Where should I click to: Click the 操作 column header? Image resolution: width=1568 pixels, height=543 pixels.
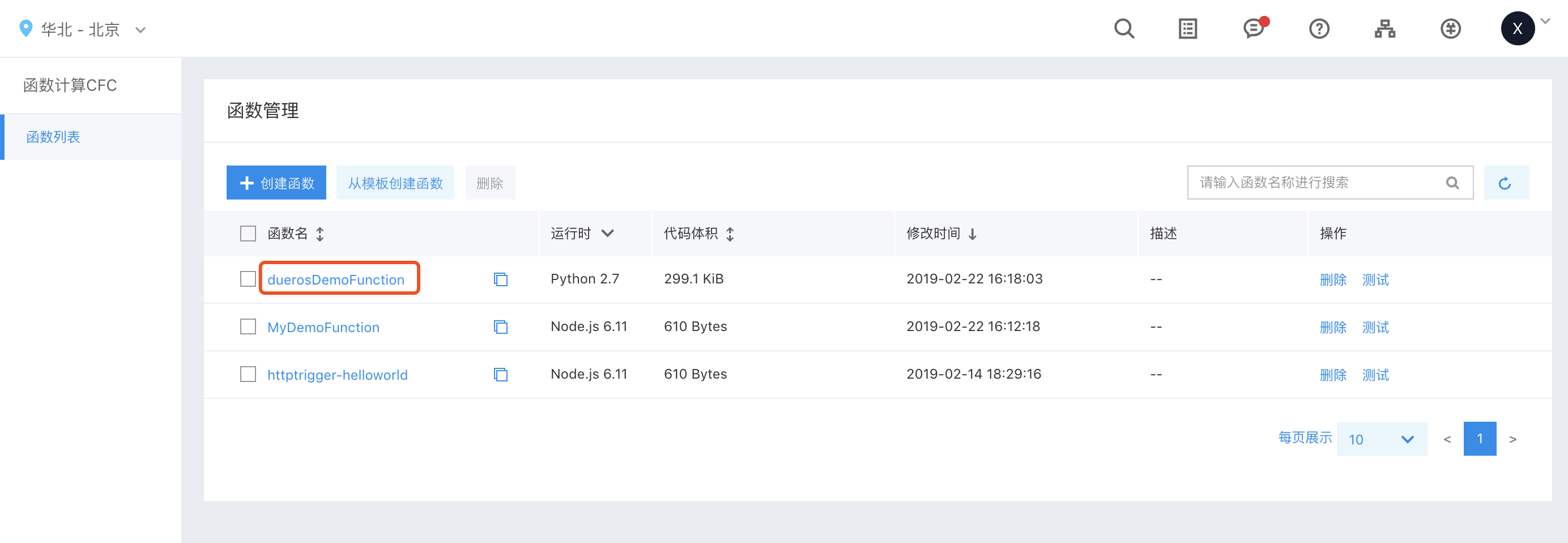pyautogui.click(x=1333, y=233)
